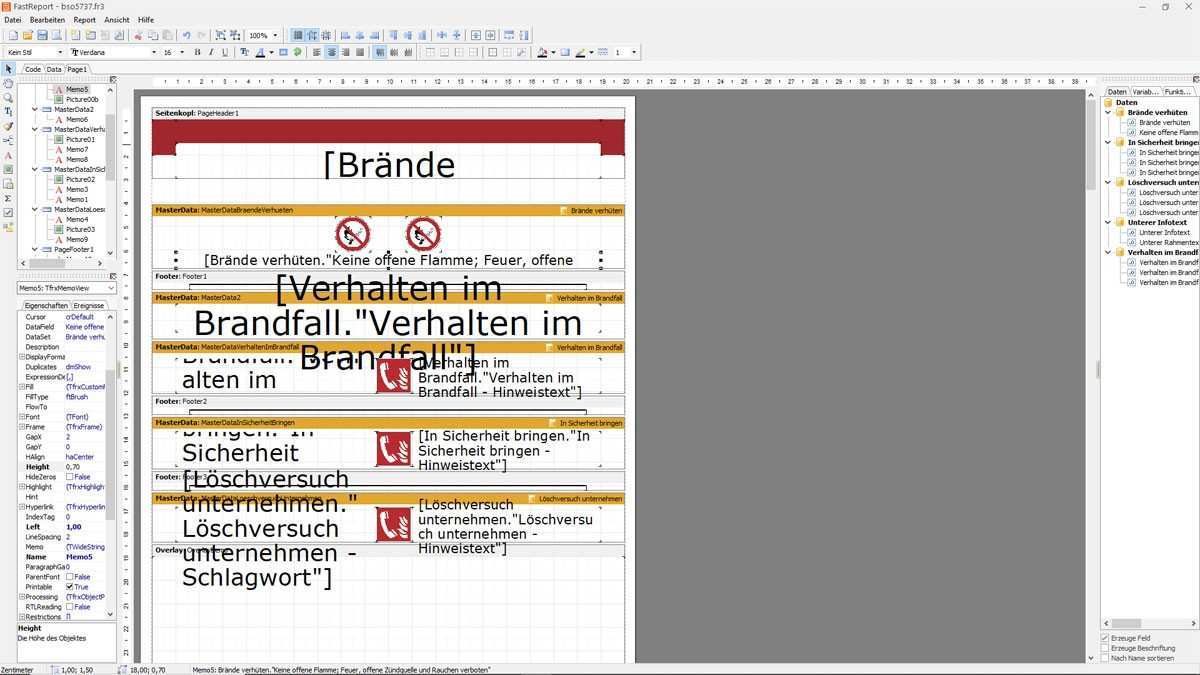Open the Verdana font name dropdown
1200x675 pixels.
pyautogui.click(x=153, y=52)
